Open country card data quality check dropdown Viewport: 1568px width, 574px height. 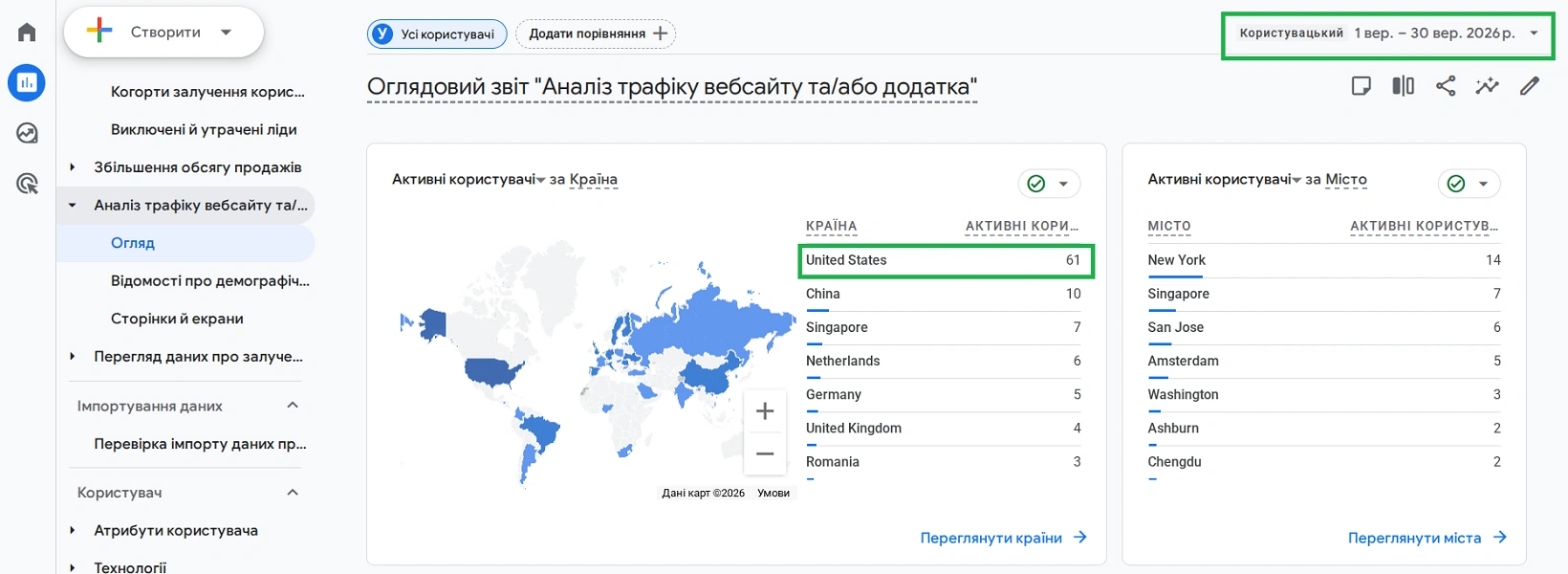(1050, 184)
